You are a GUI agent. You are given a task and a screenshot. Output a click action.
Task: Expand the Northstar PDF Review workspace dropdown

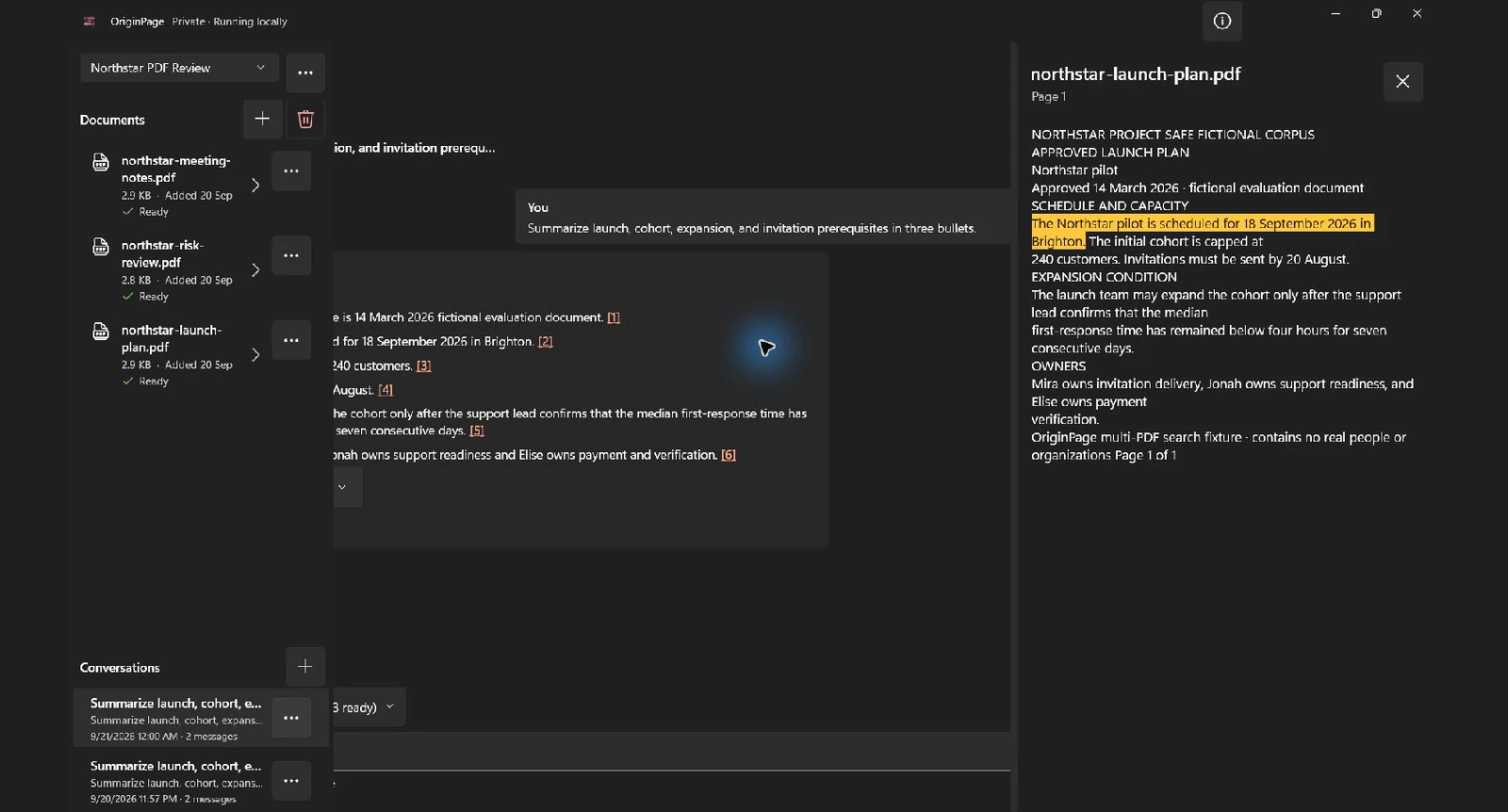click(179, 68)
